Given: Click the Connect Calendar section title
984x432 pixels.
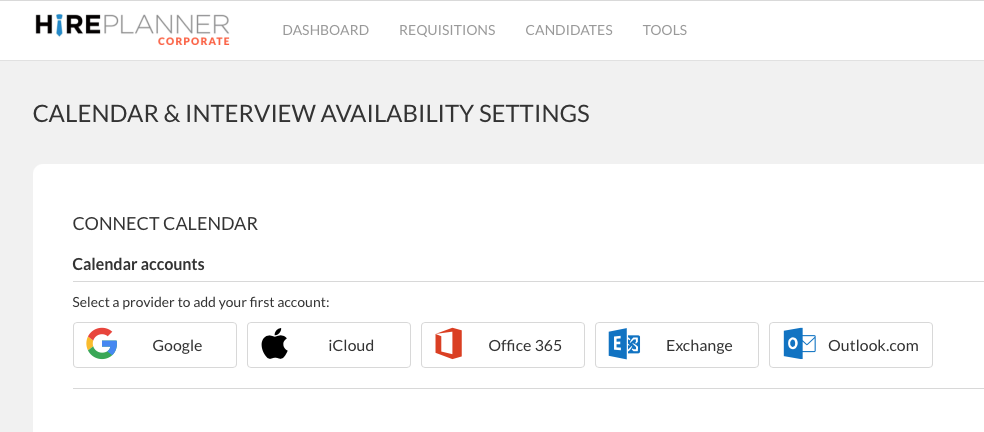Looking at the screenshot, I should pyautogui.click(x=165, y=224).
